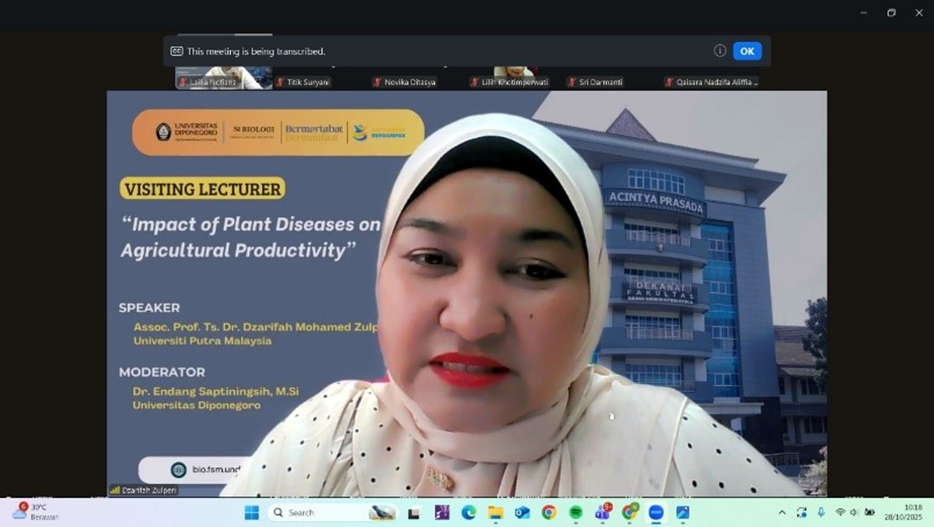The width and height of the screenshot is (934, 527).
Task: Select Titik Suryani's participant thumbnail
Action: [304, 82]
